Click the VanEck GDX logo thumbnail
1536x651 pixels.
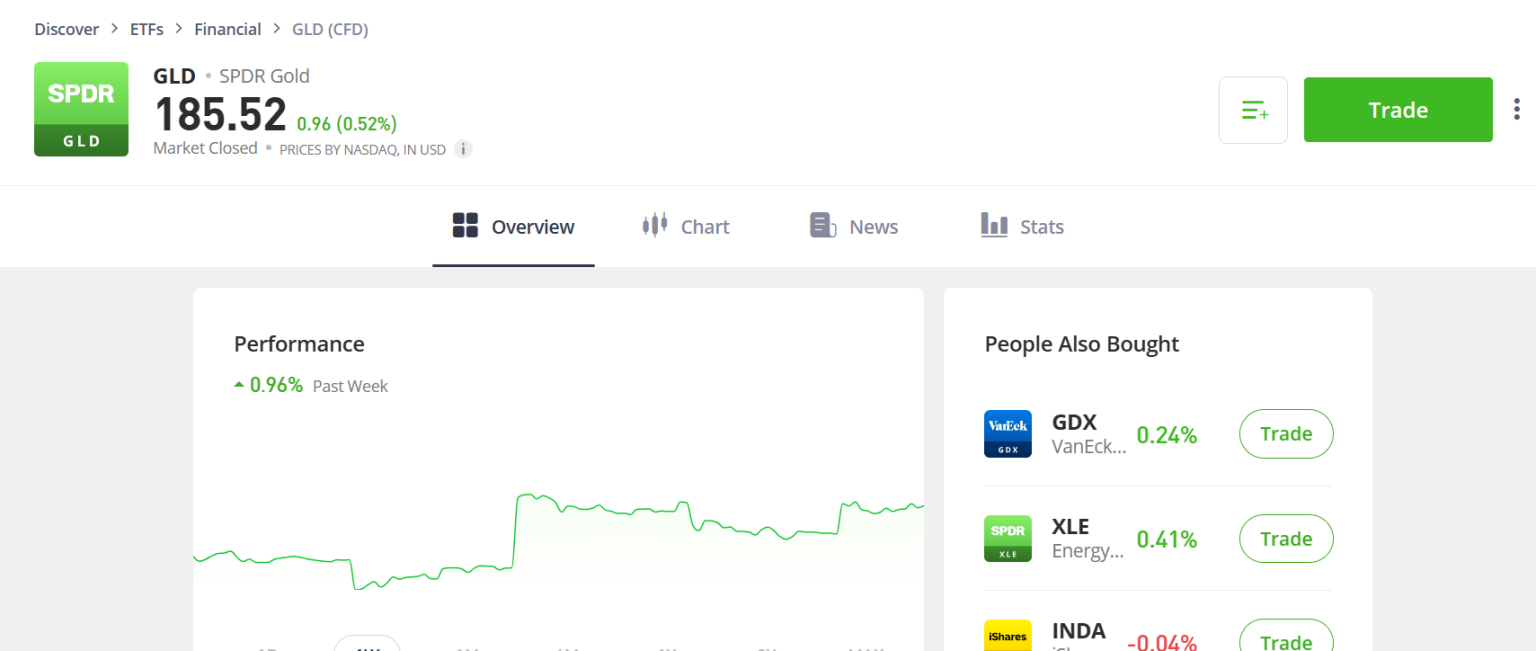1007,434
